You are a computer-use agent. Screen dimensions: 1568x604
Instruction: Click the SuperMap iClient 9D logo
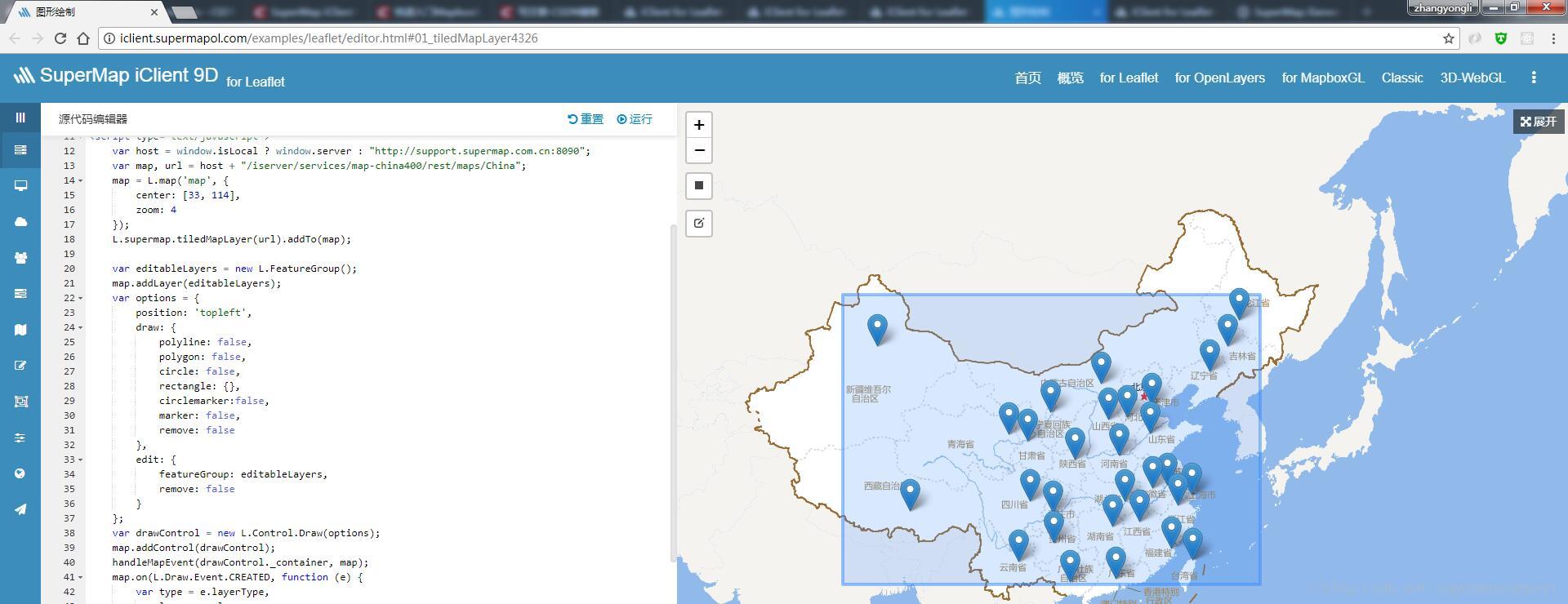pyautogui.click(x=115, y=76)
